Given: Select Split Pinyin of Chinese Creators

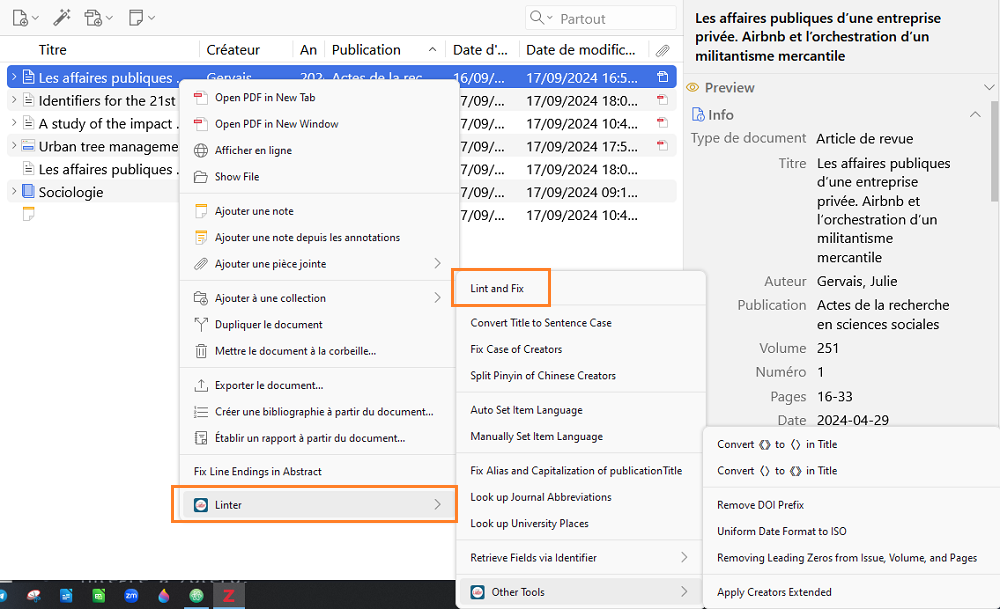Looking at the screenshot, I should coord(543,376).
